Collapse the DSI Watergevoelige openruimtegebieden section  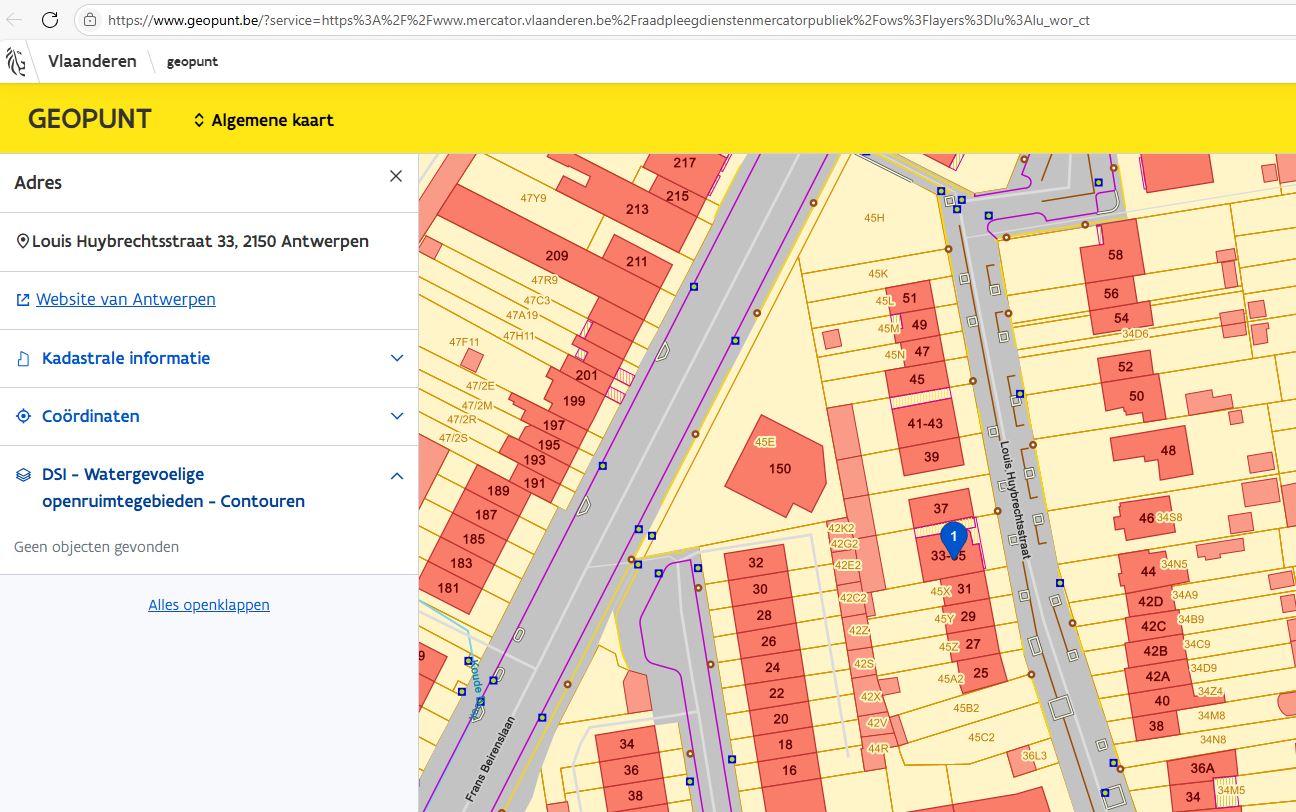[396, 476]
